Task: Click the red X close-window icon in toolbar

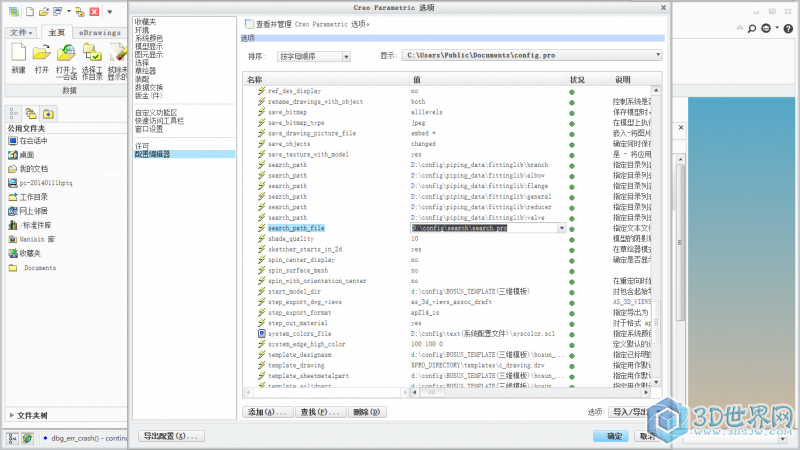Action: (x=94, y=11)
